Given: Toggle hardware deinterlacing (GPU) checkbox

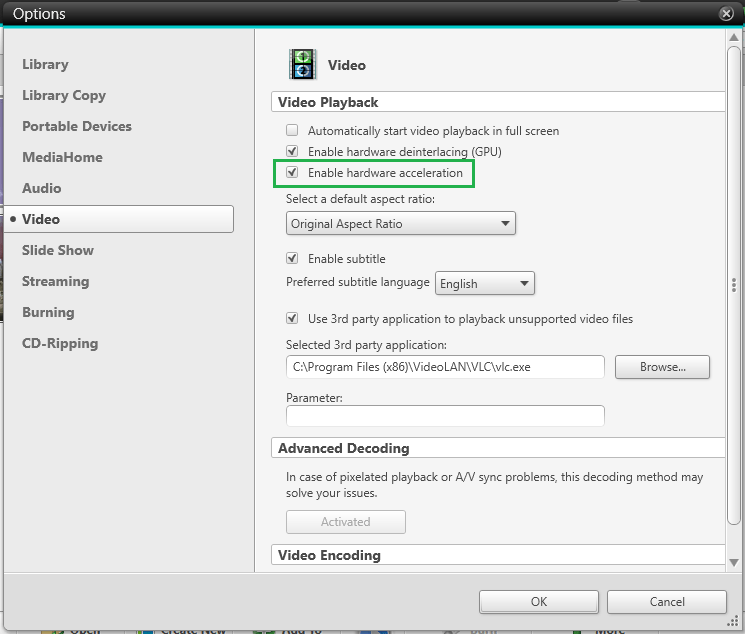Looking at the screenshot, I should 293,152.
